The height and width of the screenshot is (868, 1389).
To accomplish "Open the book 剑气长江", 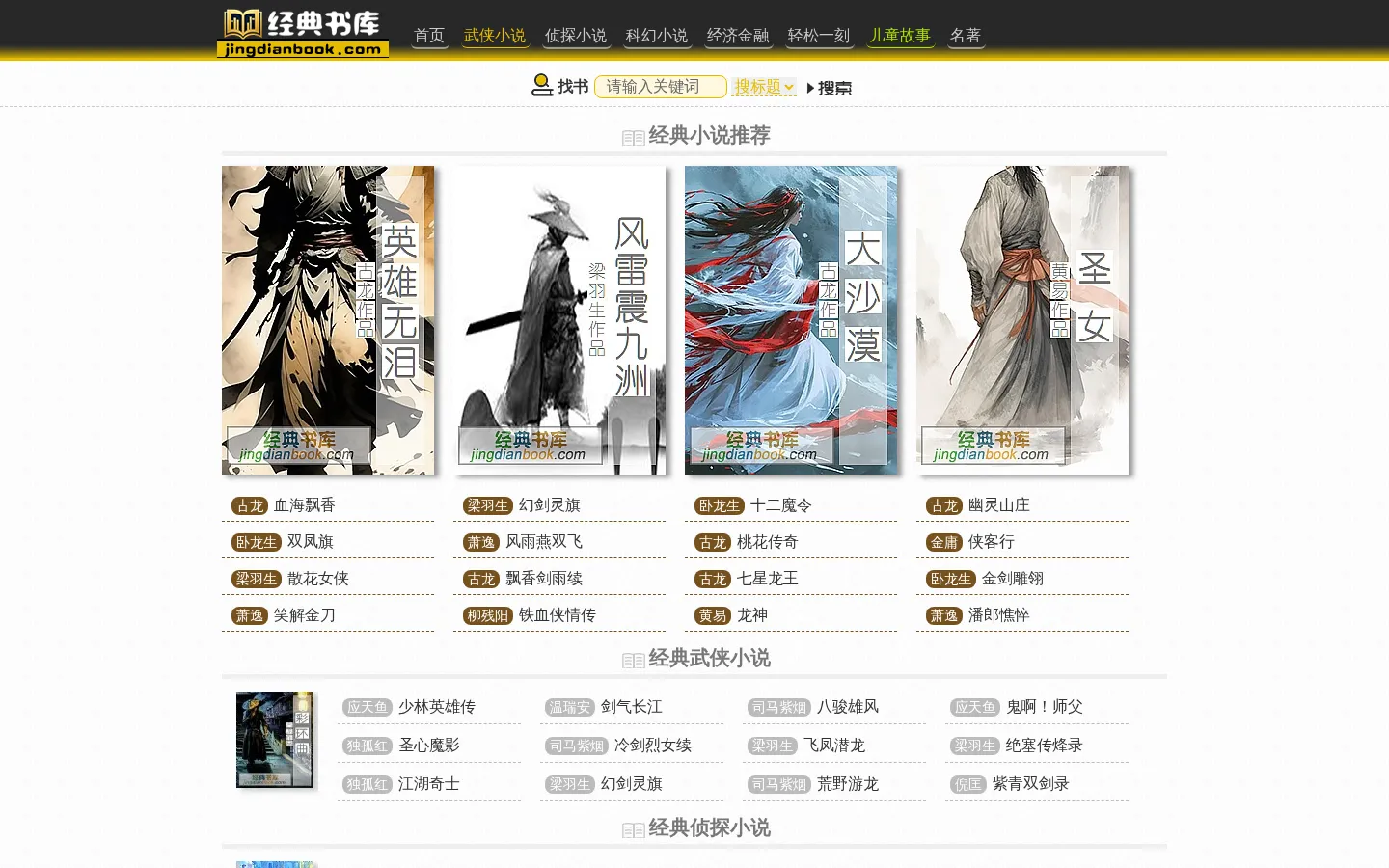I will [632, 707].
